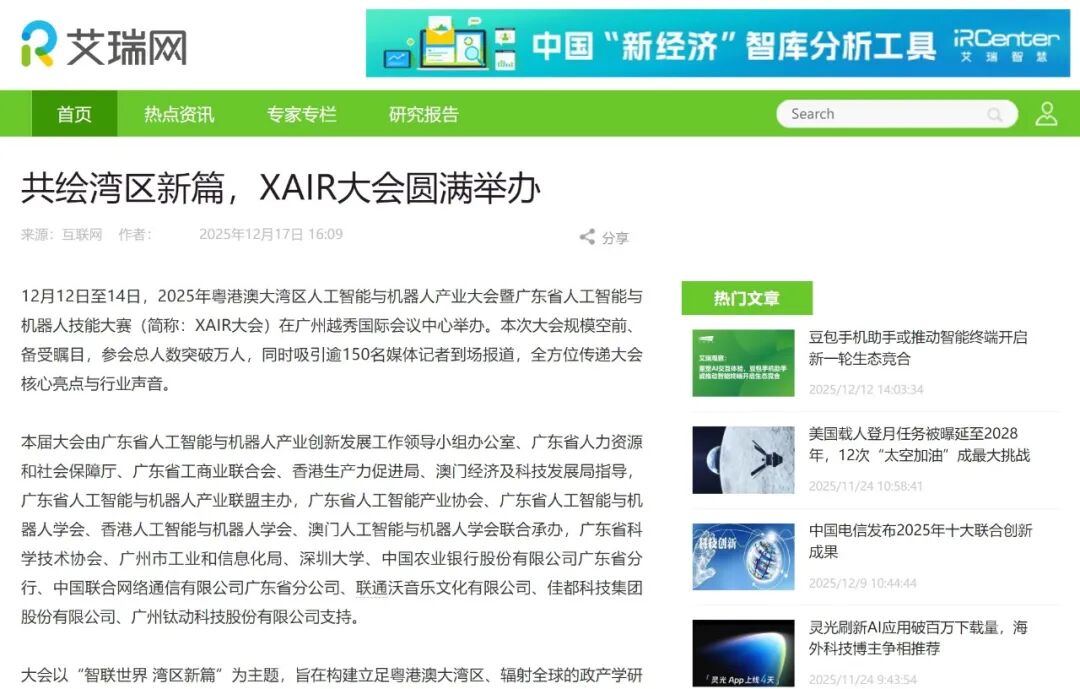Click the search magnifier icon

tap(995, 114)
